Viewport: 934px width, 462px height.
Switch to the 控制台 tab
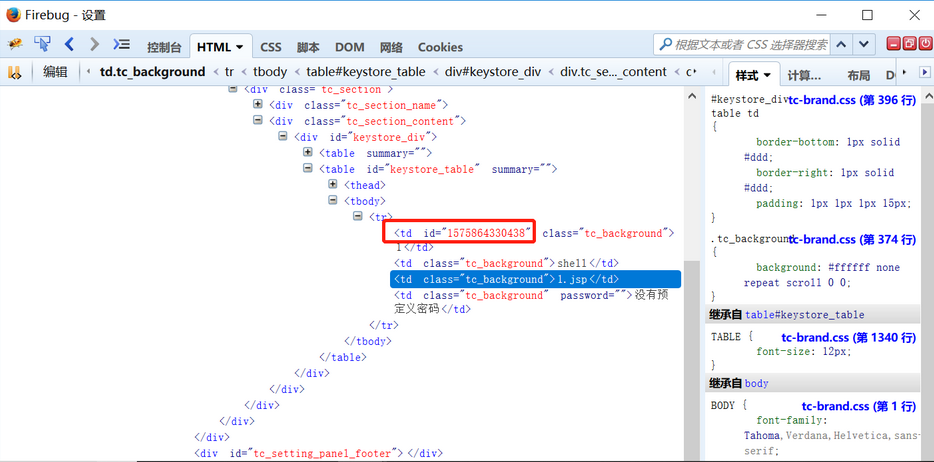coord(164,48)
